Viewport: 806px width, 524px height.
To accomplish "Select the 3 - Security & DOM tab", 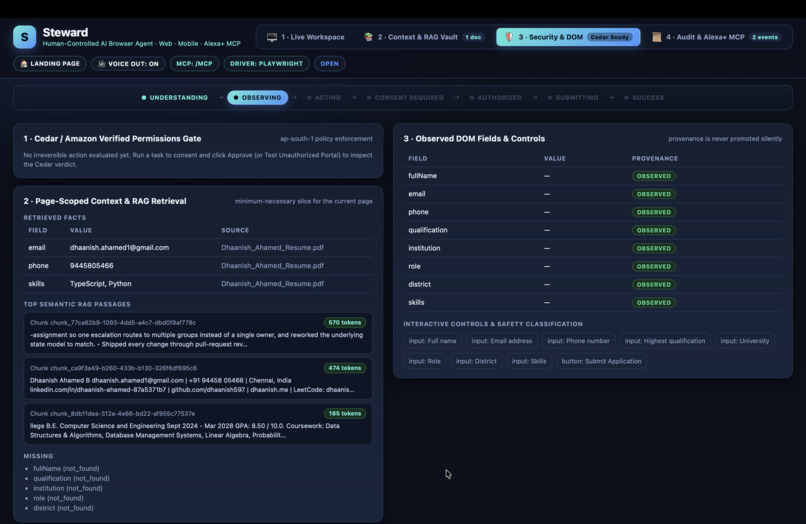I will (568, 37).
